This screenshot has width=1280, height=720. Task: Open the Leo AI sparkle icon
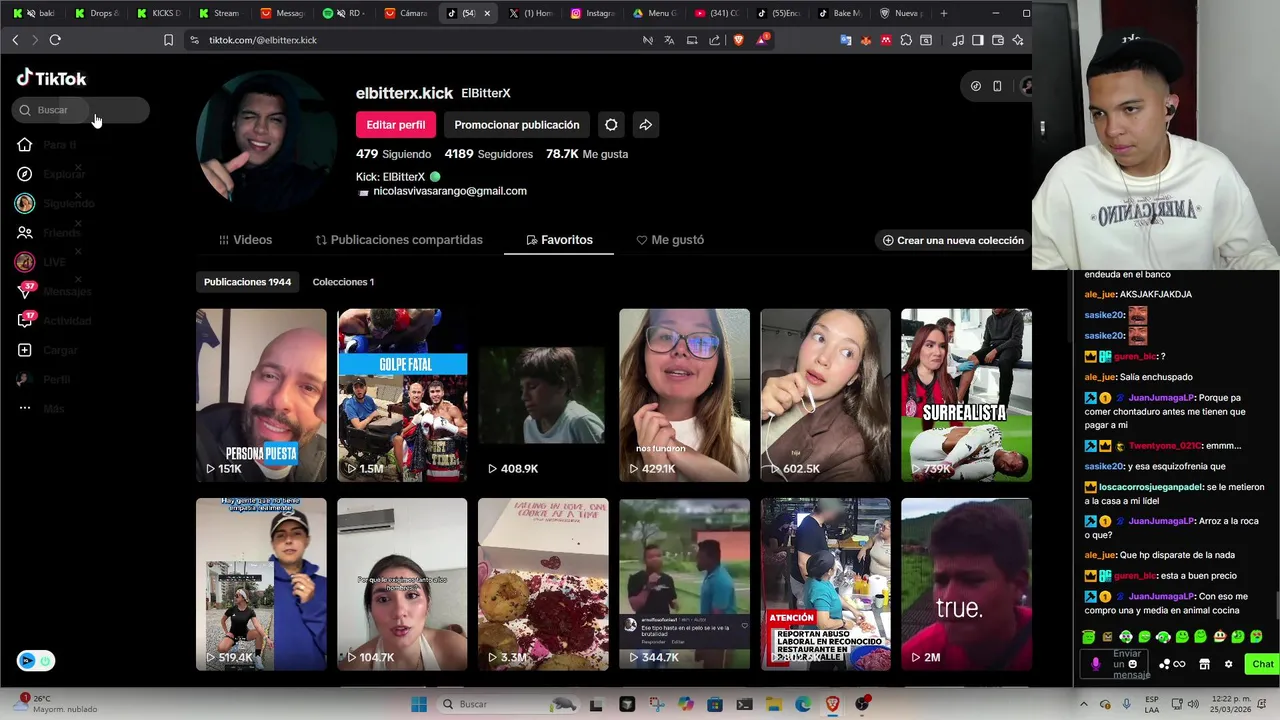[x=1018, y=40]
